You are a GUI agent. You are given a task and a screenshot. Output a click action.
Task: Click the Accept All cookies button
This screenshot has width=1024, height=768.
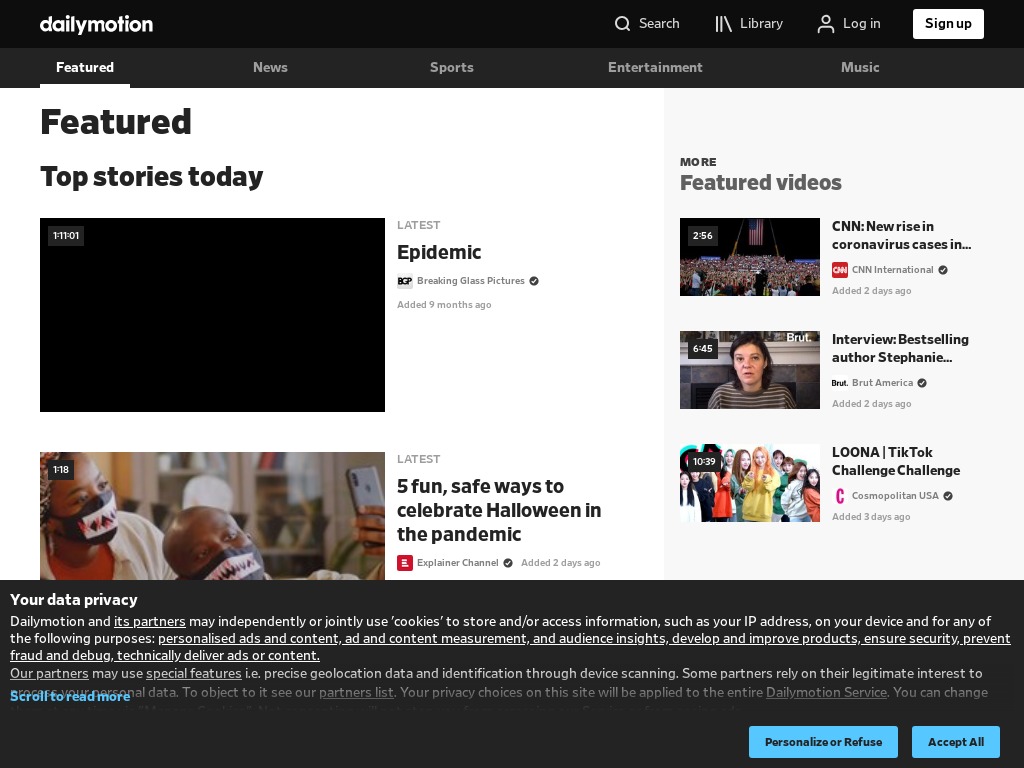point(956,742)
